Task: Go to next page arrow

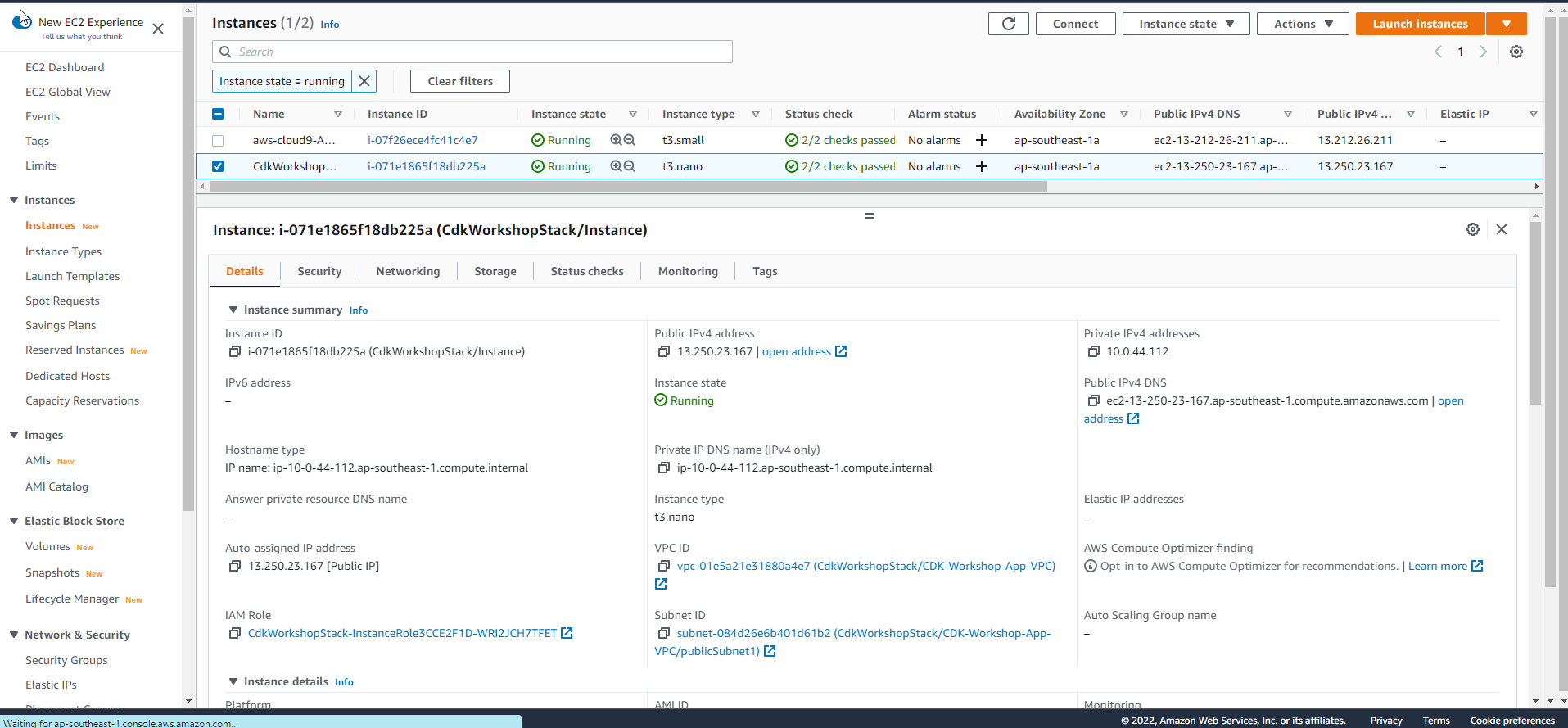Action: pos(1483,52)
